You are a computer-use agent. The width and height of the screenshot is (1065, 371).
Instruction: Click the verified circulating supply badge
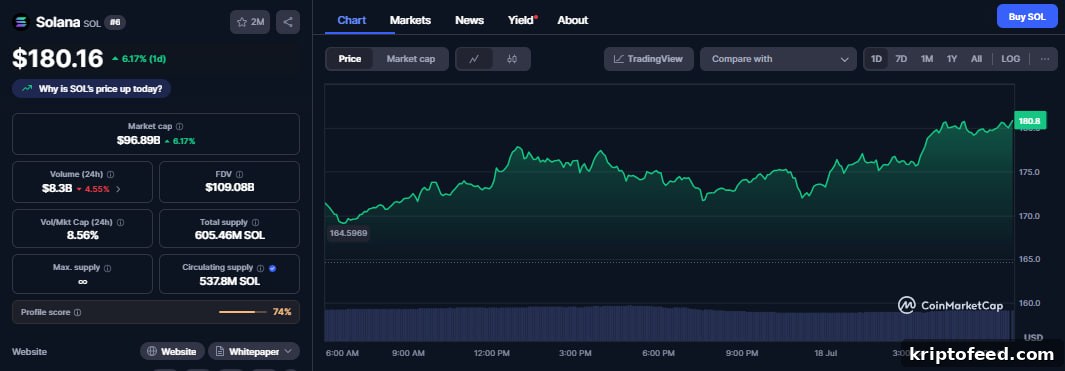click(272, 268)
